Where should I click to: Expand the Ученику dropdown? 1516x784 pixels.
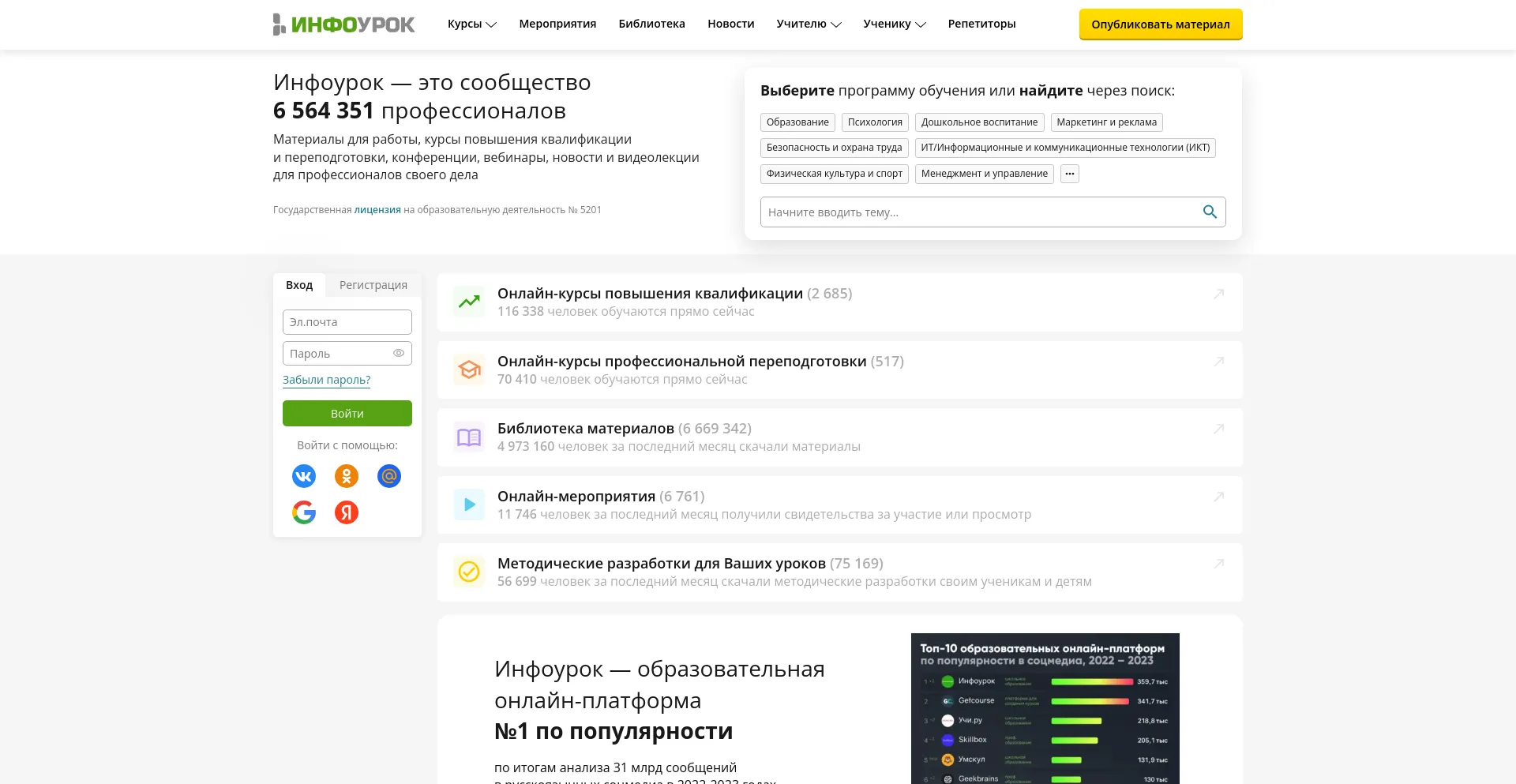point(895,24)
